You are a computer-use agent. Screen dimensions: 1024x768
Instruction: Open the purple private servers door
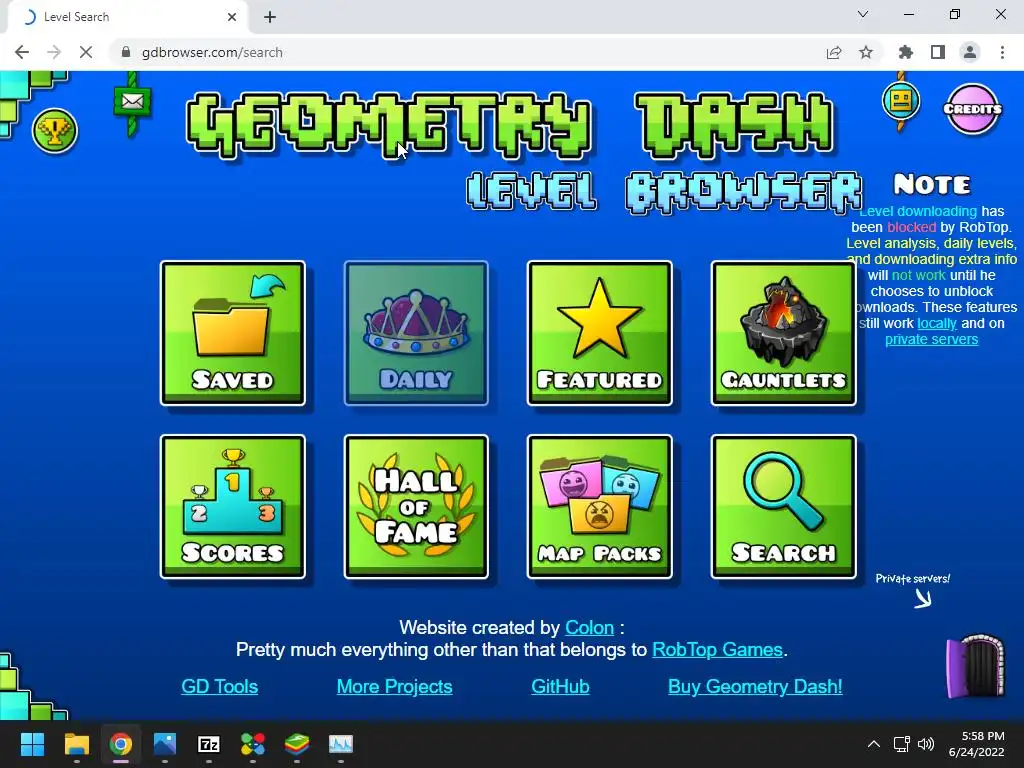point(976,665)
